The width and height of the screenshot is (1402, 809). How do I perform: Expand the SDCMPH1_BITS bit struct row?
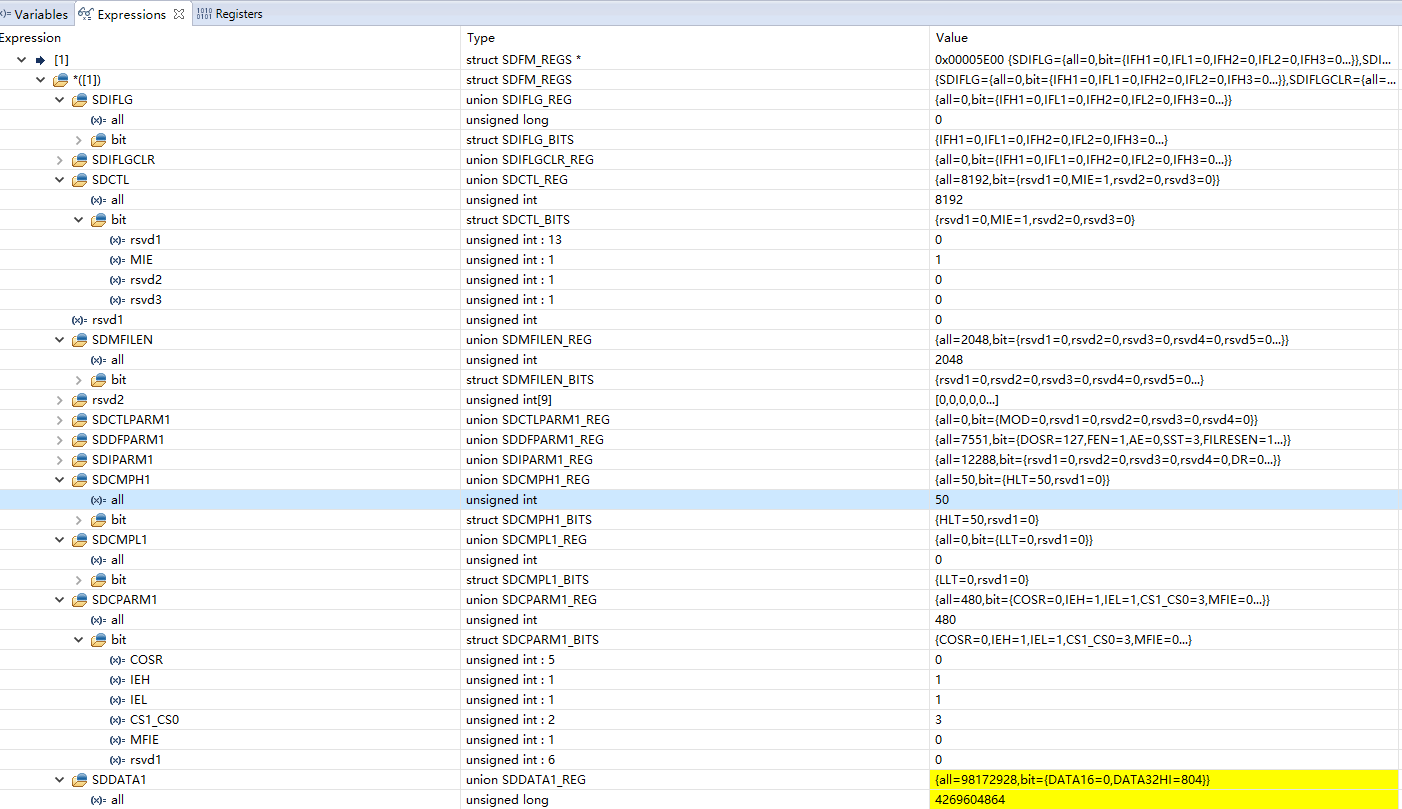79,520
